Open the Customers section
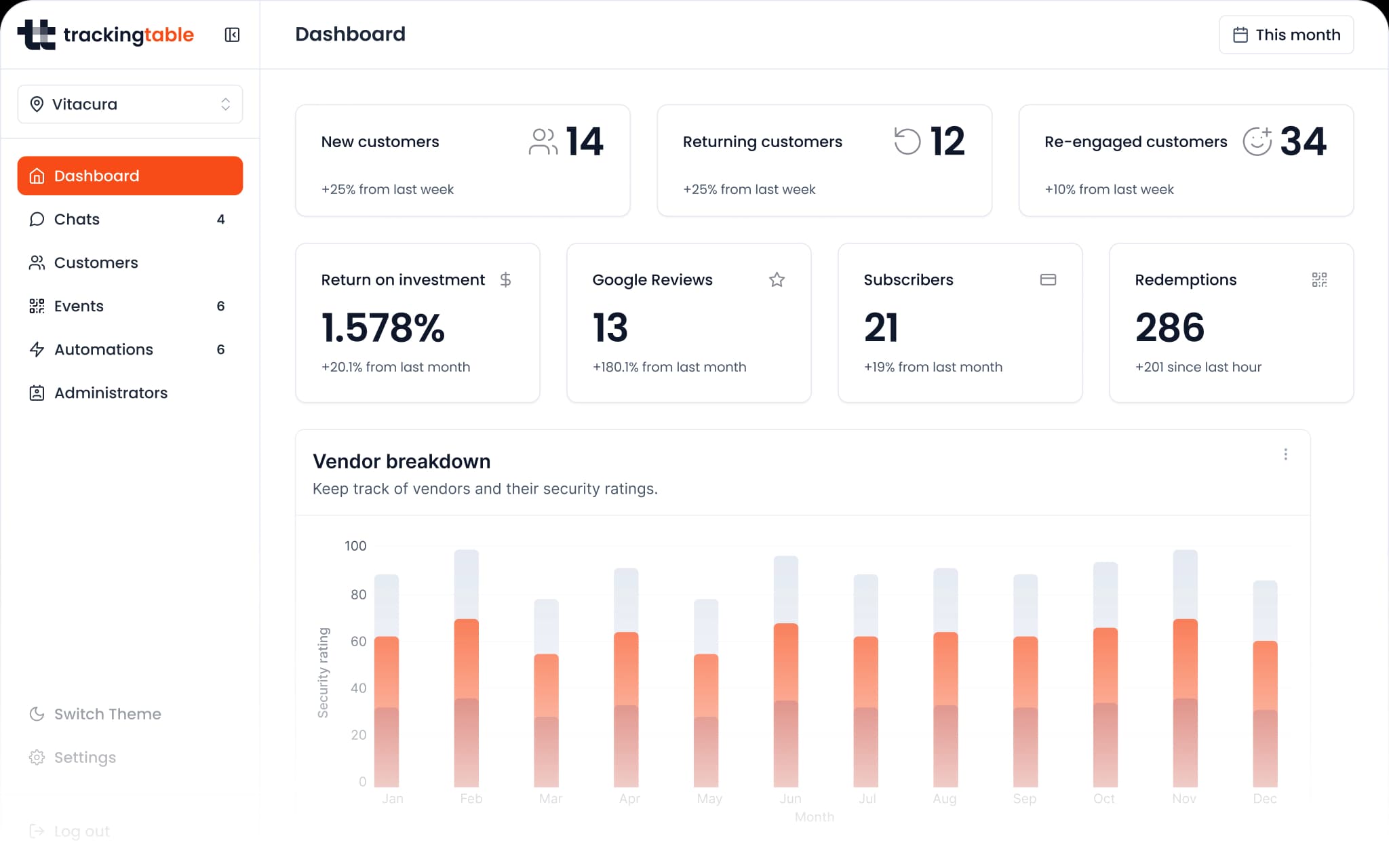The width and height of the screenshot is (1389, 868). [130, 262]
